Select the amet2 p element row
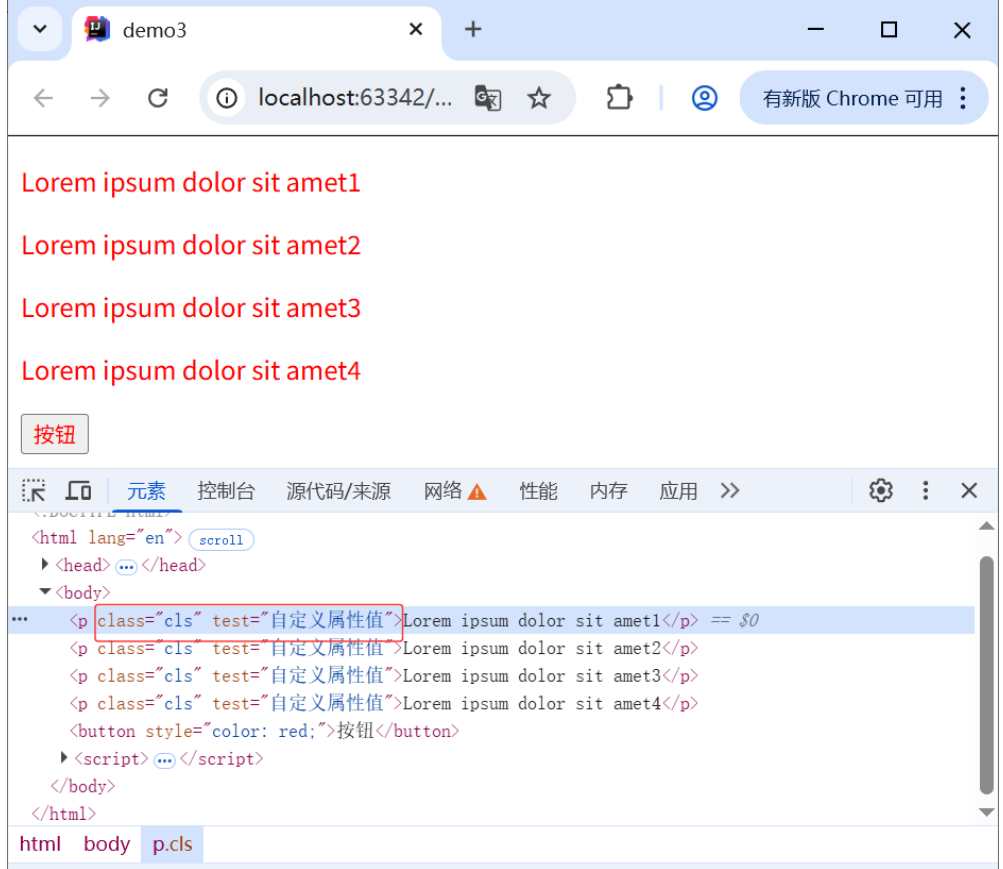Viewport: 1003px width, 869px height. 491,648
